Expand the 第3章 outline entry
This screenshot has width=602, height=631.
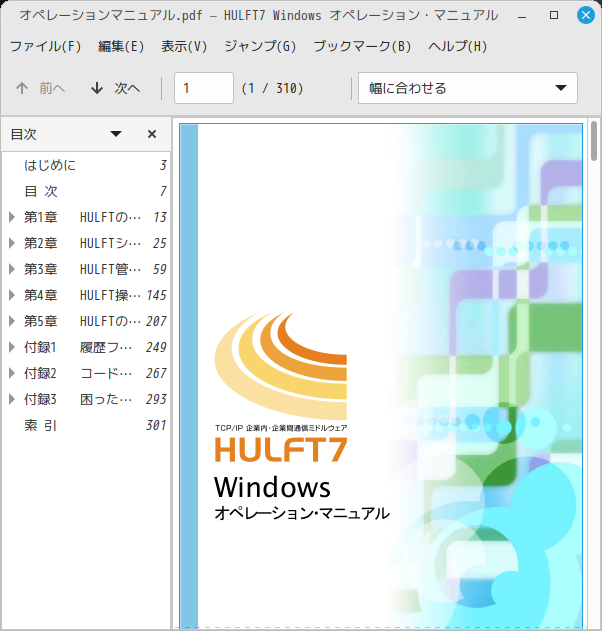tap(12, 269)
